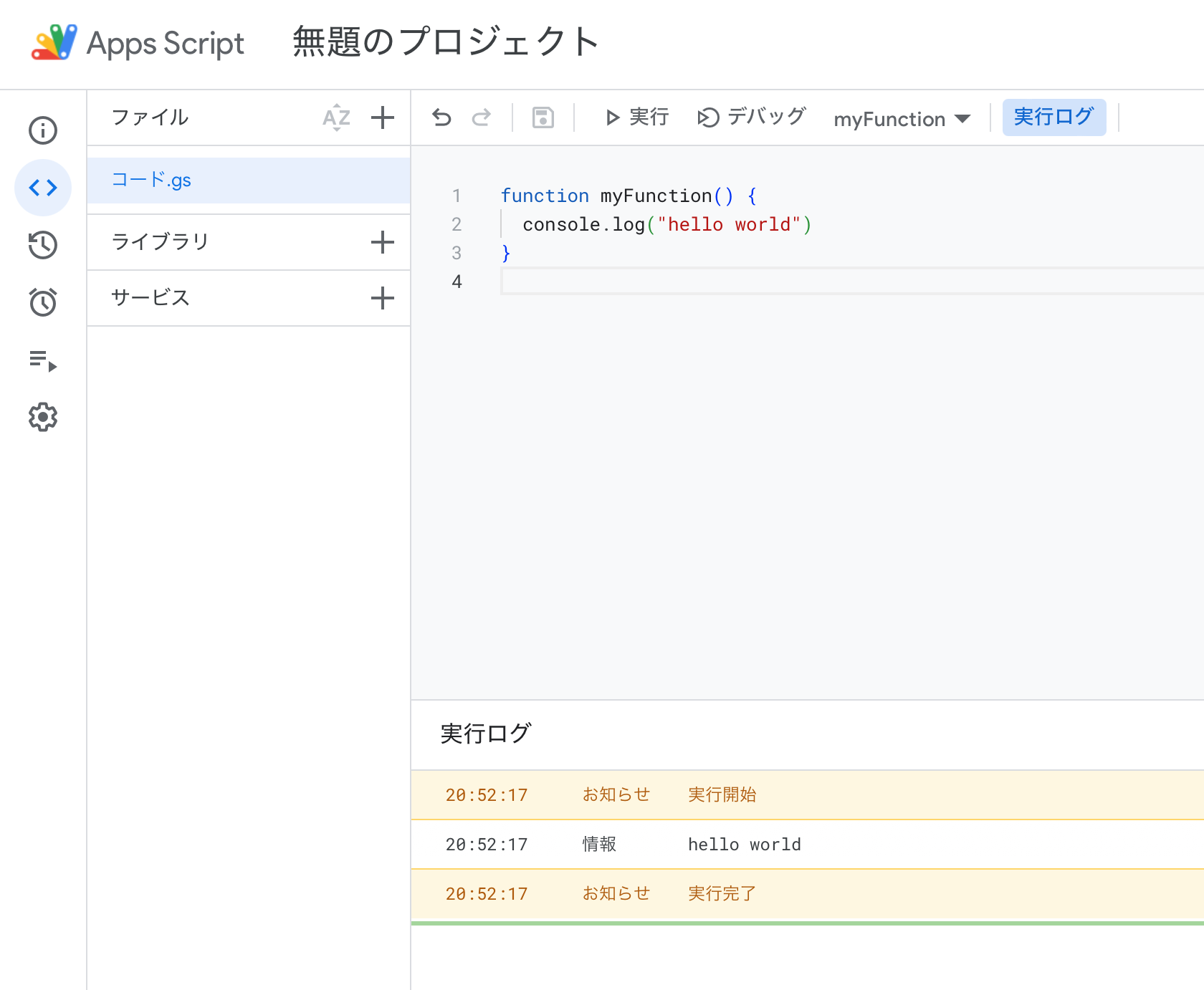Open the project history panel
This screenshot has width=1204, height=990.
point(43,245)
